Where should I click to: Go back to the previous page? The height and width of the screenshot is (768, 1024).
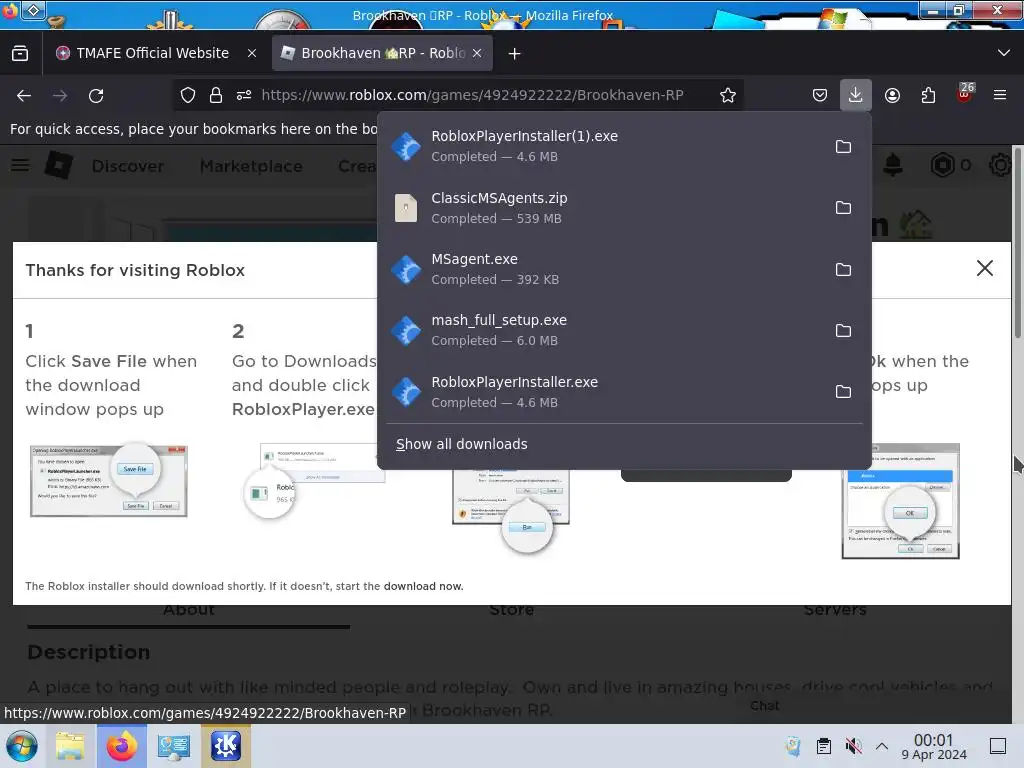[x=24, y=95]
